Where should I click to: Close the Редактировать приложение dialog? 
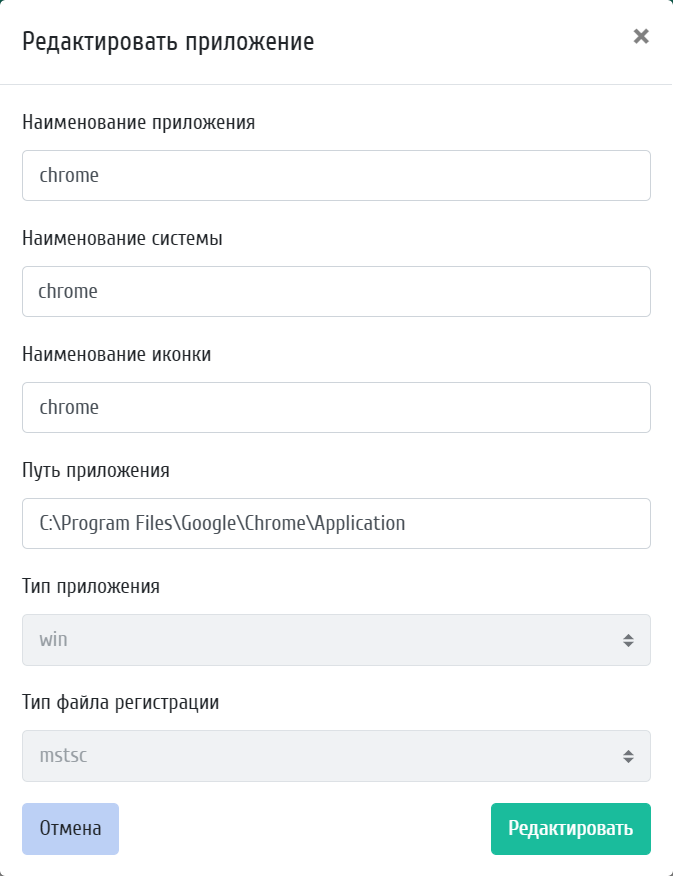click(x=641, y=37)
